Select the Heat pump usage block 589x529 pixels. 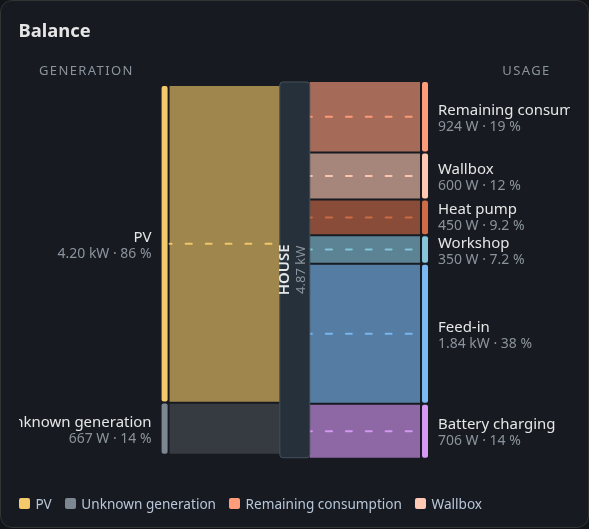pyautogui.click(x=365, y=217)
